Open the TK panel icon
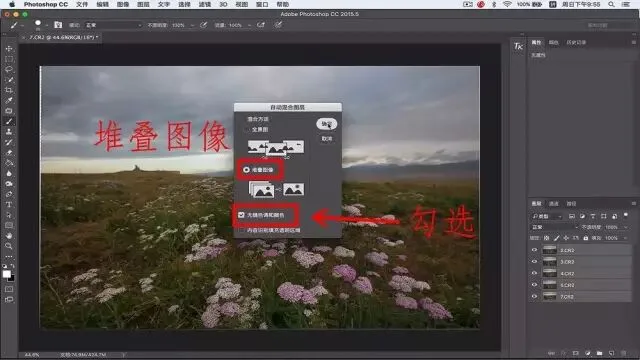The height and width of the screenshot is (360, 640). click(518, 46)
